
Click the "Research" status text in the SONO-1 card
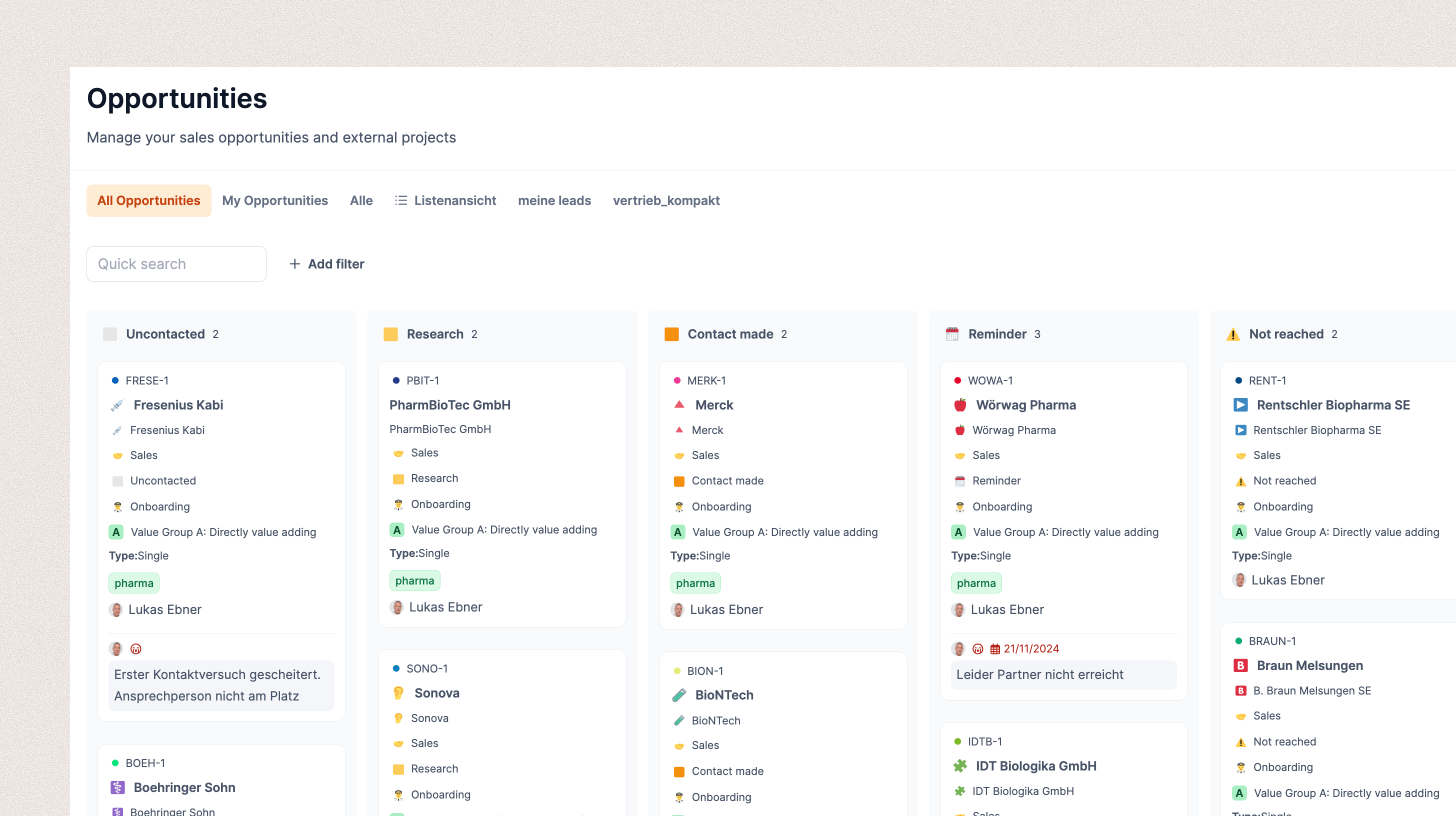[x=435, y=769]
